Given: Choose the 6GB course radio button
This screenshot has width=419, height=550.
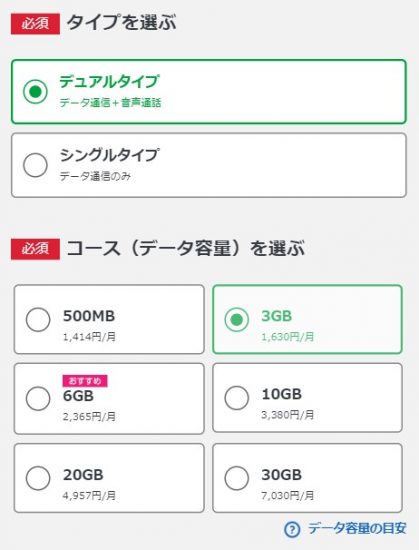Looking at the screenshot, I should point(38,398).
